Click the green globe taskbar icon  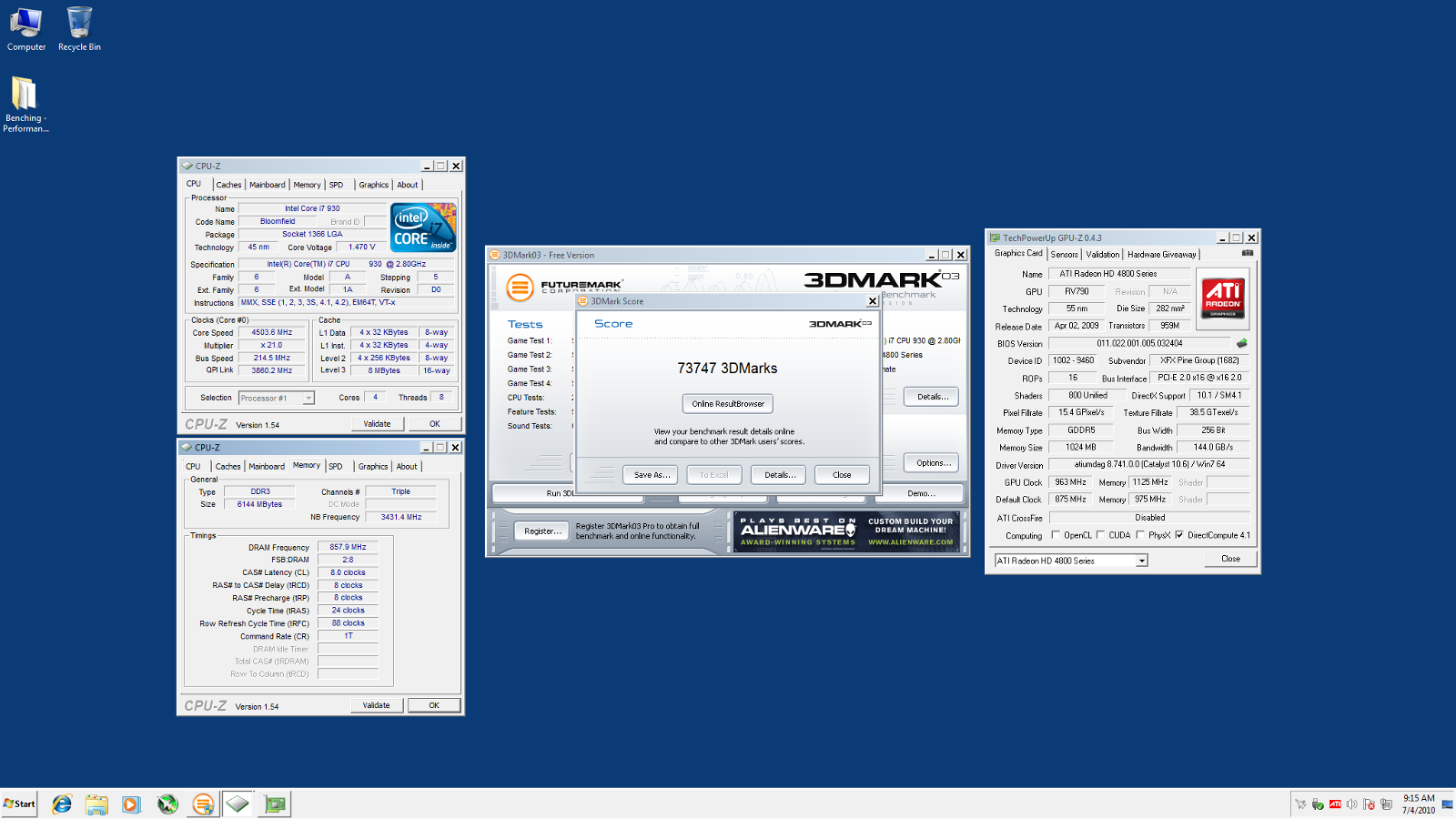point(167,804)
